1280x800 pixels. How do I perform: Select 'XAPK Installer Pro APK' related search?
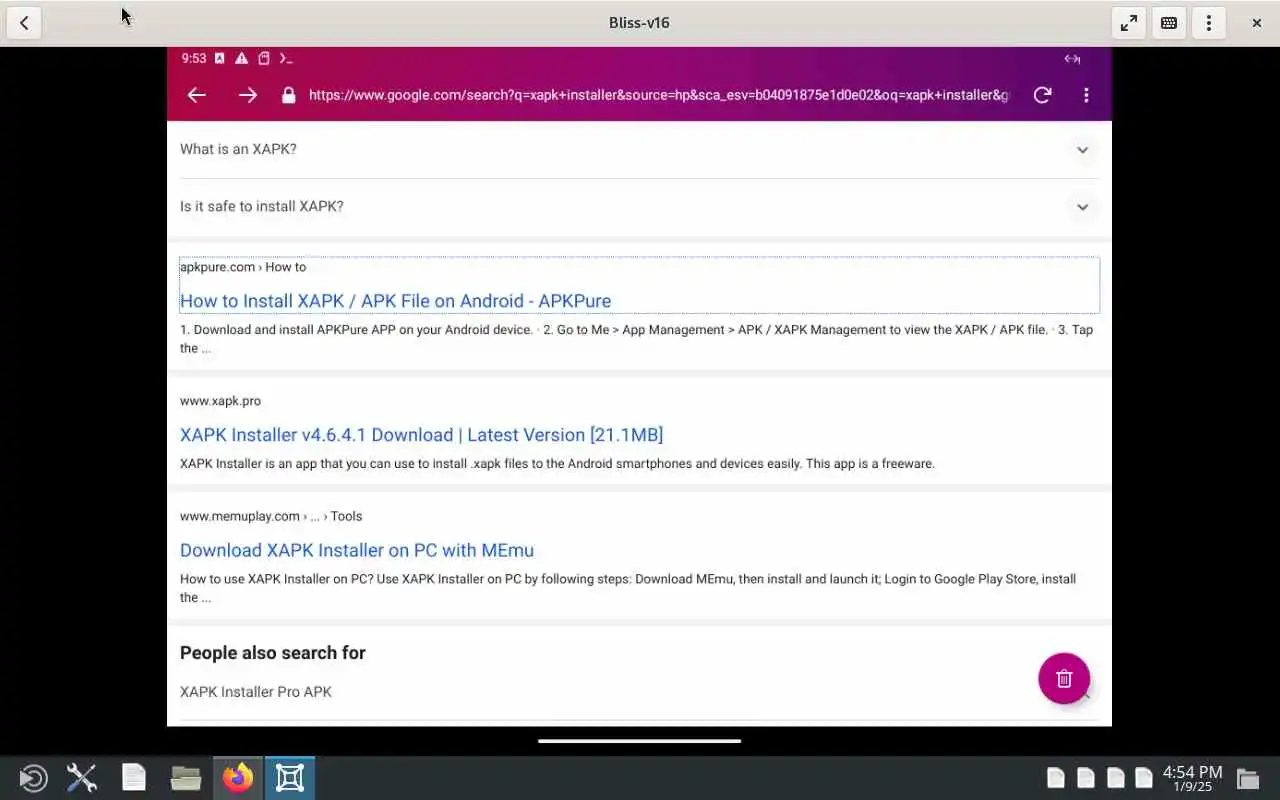click(256, 692)
